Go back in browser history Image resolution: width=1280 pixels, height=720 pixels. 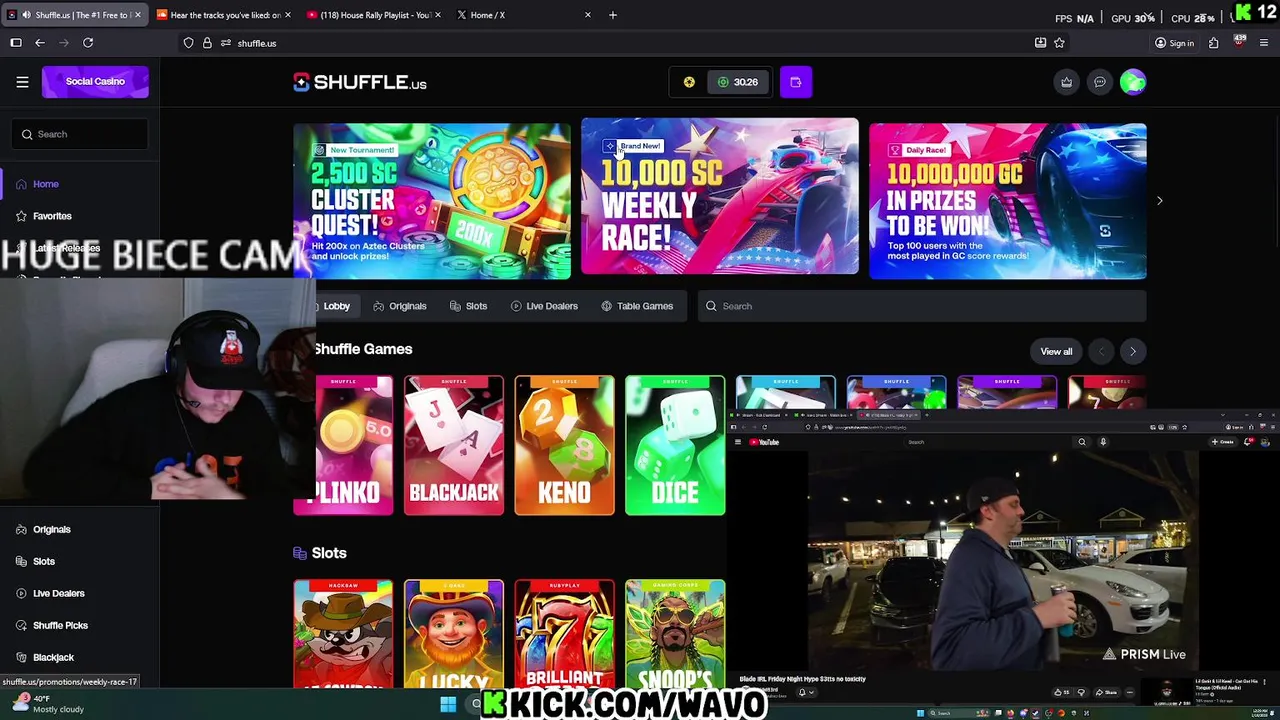40,43
